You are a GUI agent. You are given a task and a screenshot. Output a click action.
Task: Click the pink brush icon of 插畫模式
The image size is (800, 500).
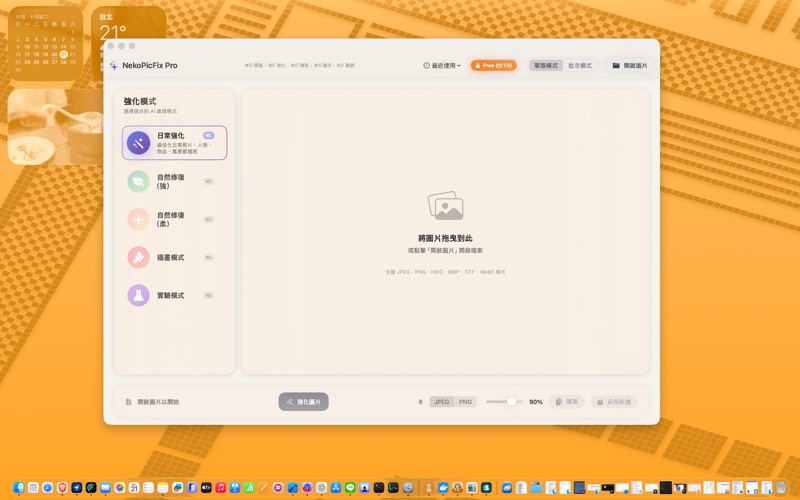(x=138, y=258)
